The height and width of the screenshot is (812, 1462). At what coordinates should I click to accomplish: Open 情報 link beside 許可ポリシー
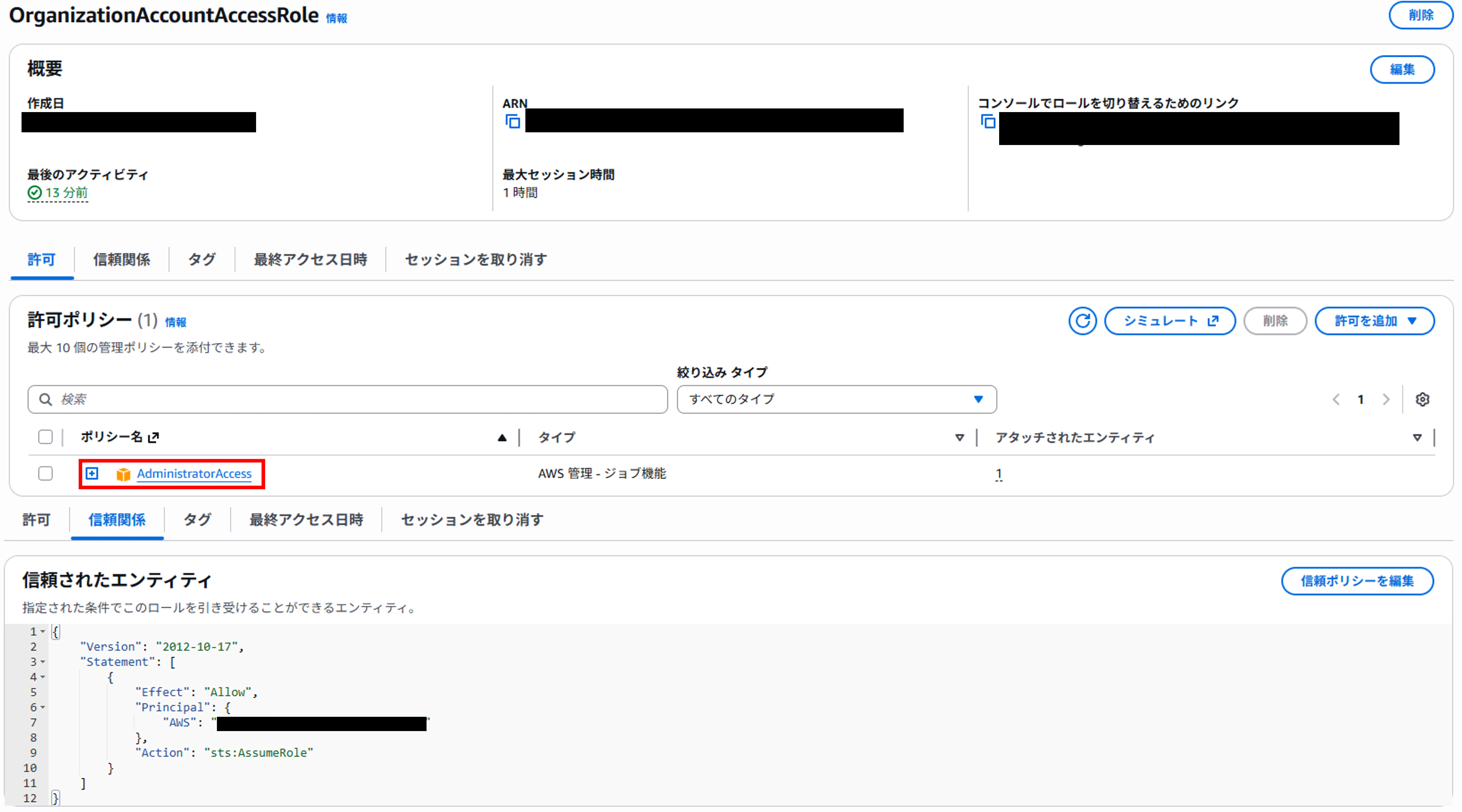[175, 322]
